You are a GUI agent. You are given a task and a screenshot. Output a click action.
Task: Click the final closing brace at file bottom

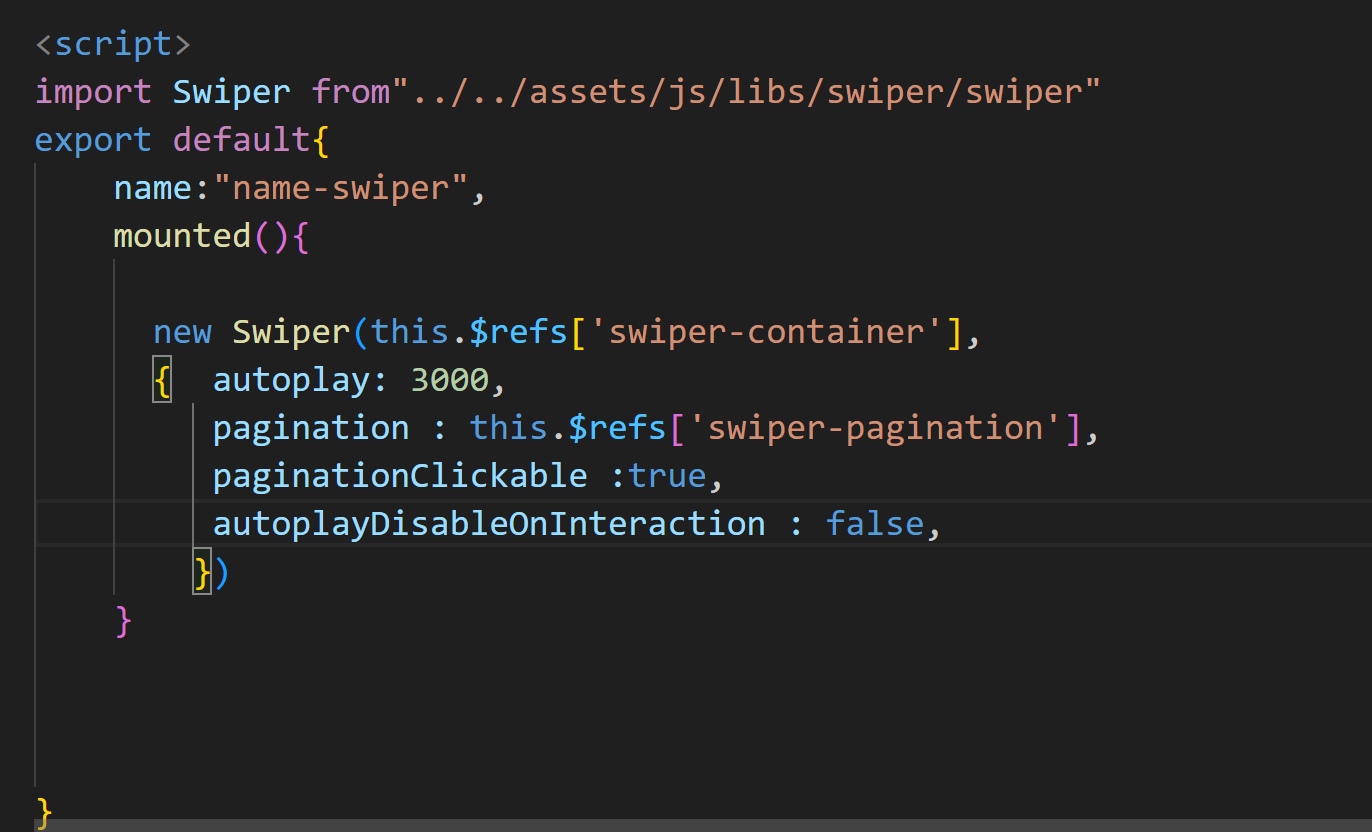click(x=44, y=809)
